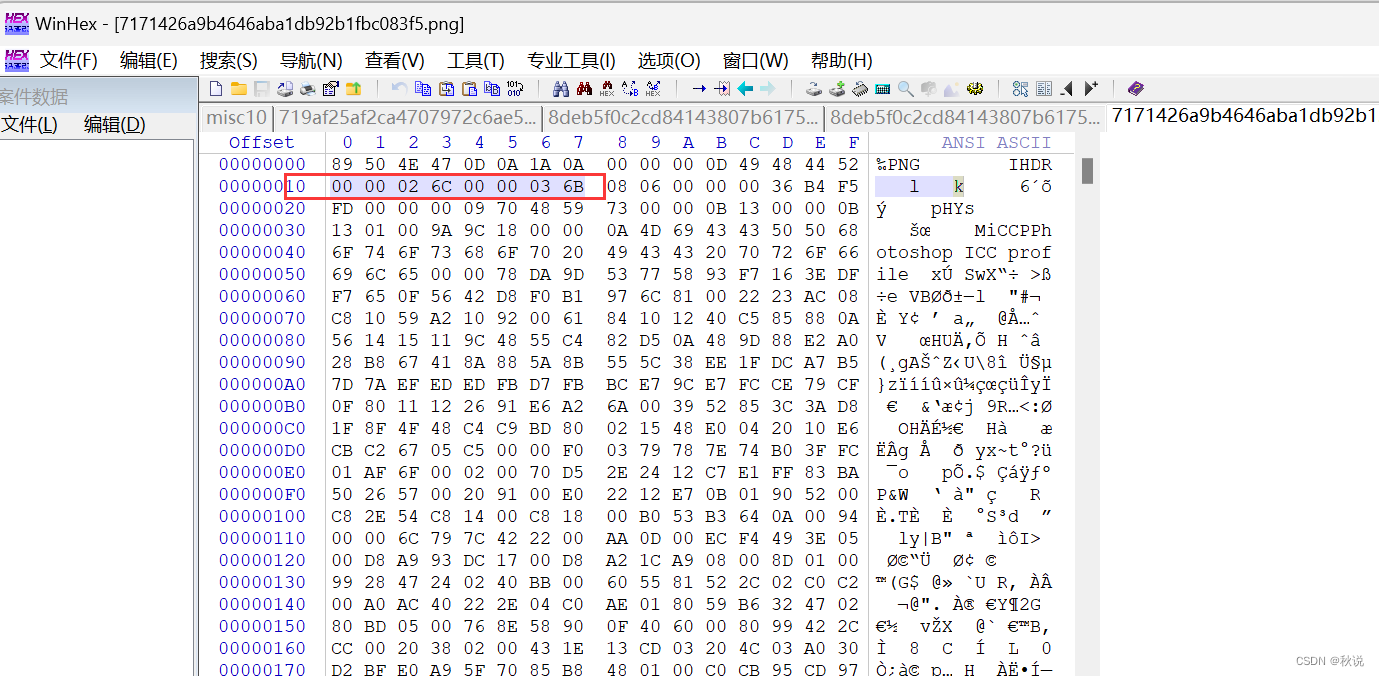This screenshot has width=1379, height=676.
Task: Open the Position Manager icon
Action: 1020,88
